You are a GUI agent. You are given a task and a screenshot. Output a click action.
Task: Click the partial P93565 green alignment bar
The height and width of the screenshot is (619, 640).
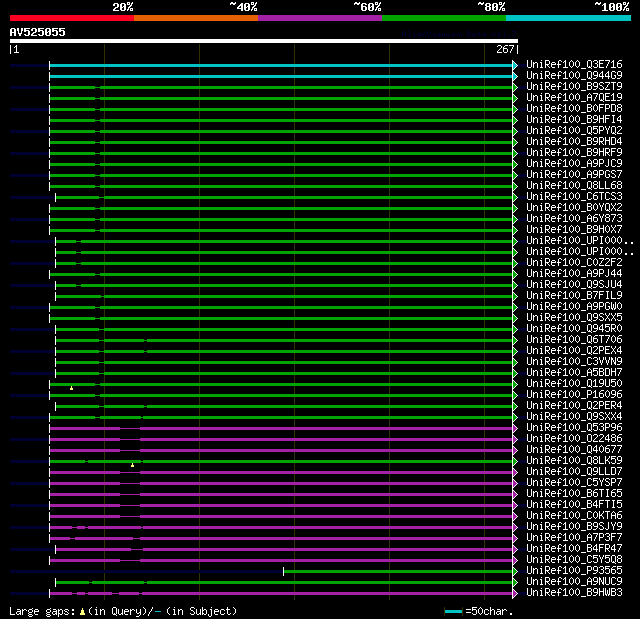point(398,572)
